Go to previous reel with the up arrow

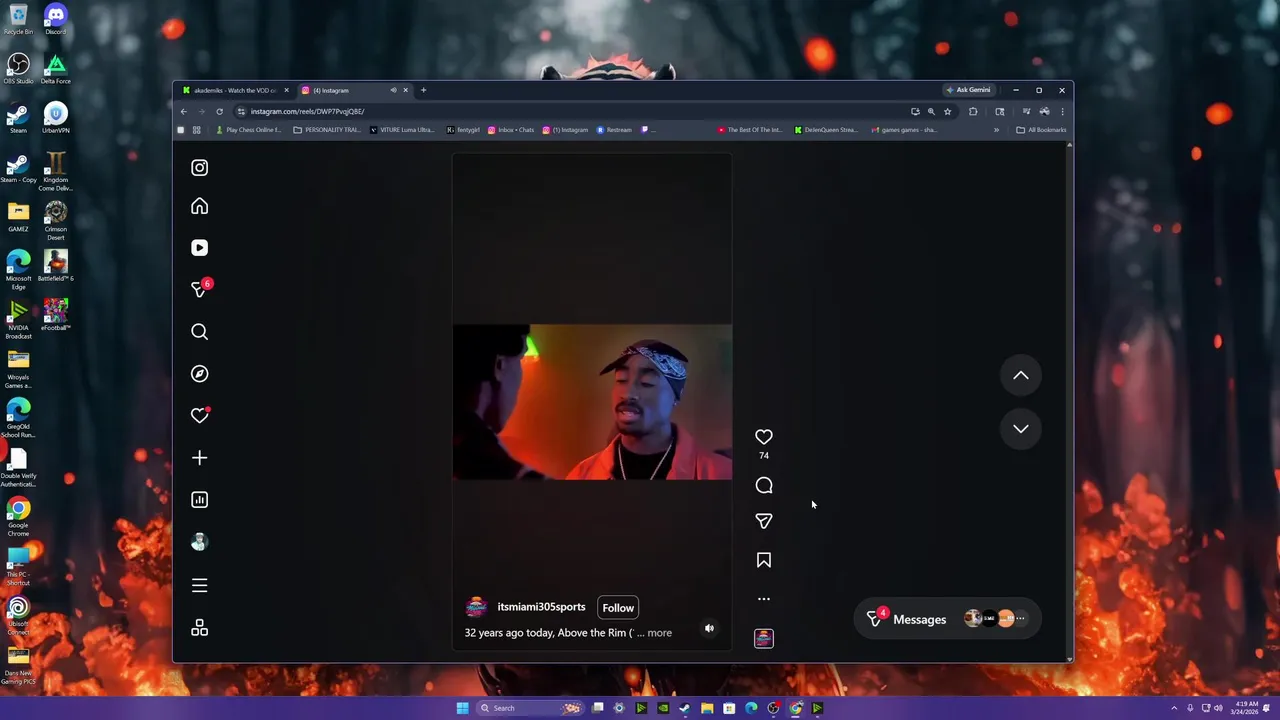(x=1021, y=376)
